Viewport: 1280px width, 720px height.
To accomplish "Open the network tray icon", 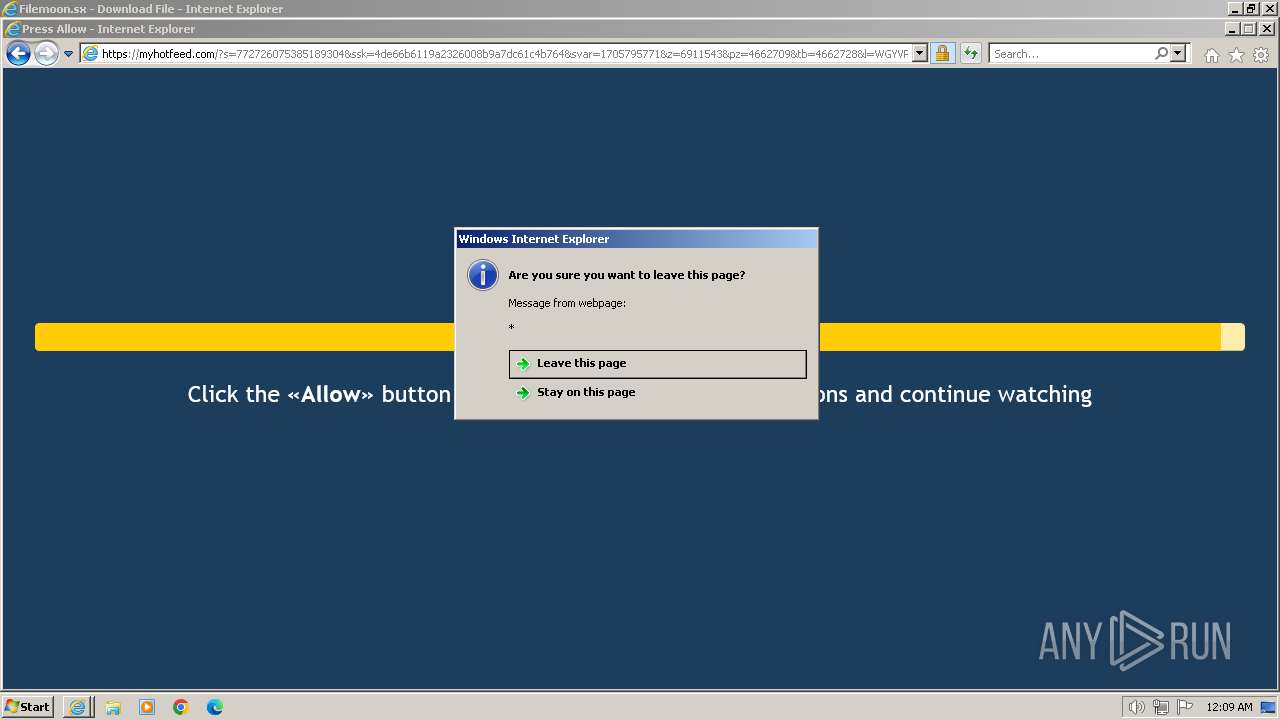I will click(1161, 707).
